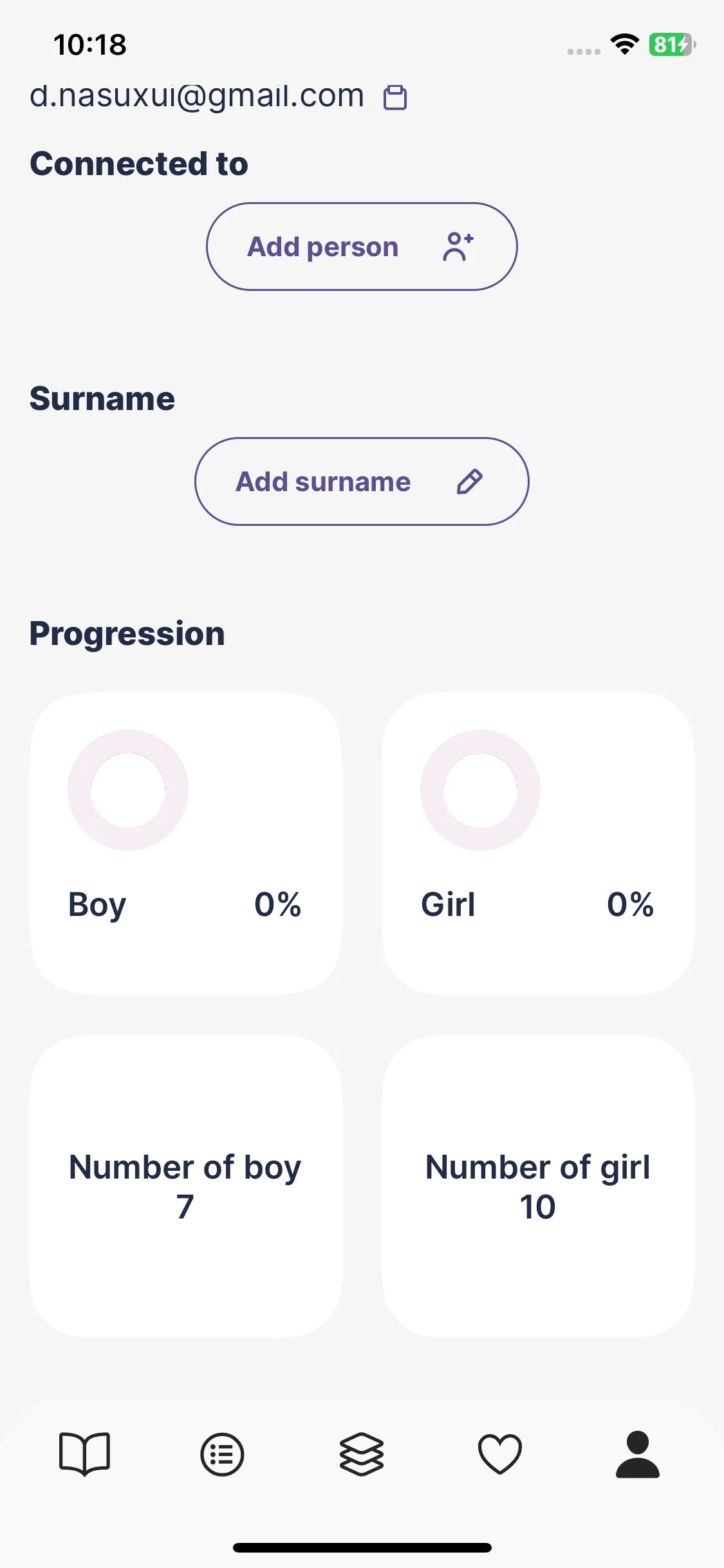Open the book tab in bottom bar
This screenshot has width=724, height=1568.
coord(84,1454)
